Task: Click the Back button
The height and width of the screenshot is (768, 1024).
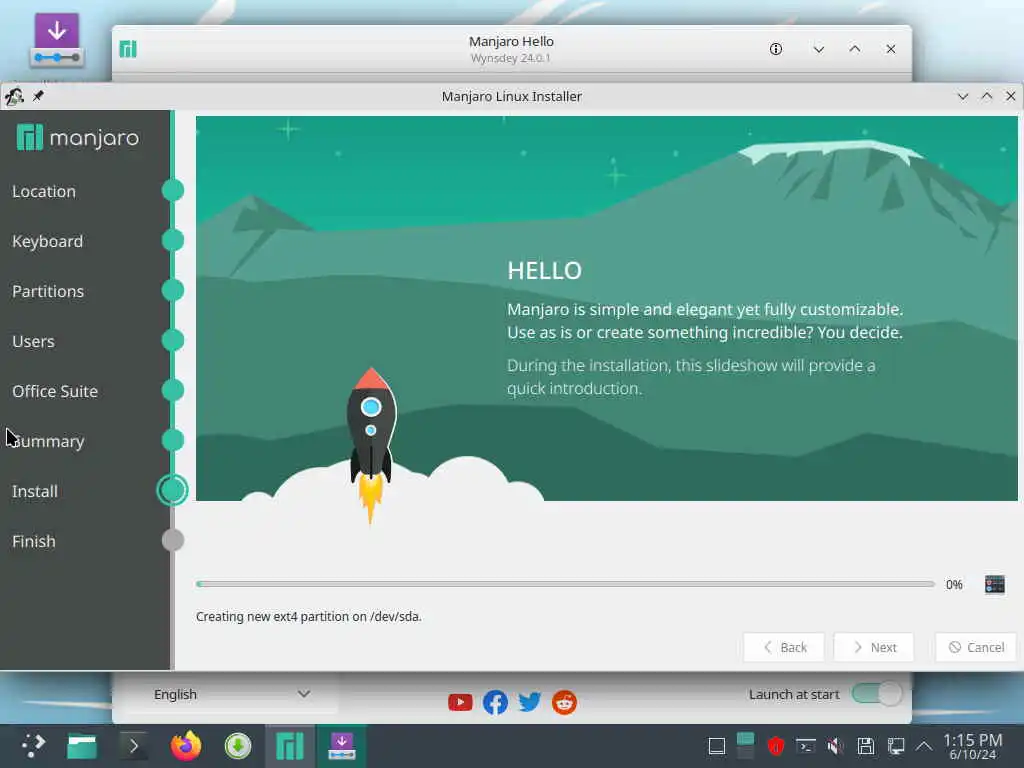Action: pos(784,647)
